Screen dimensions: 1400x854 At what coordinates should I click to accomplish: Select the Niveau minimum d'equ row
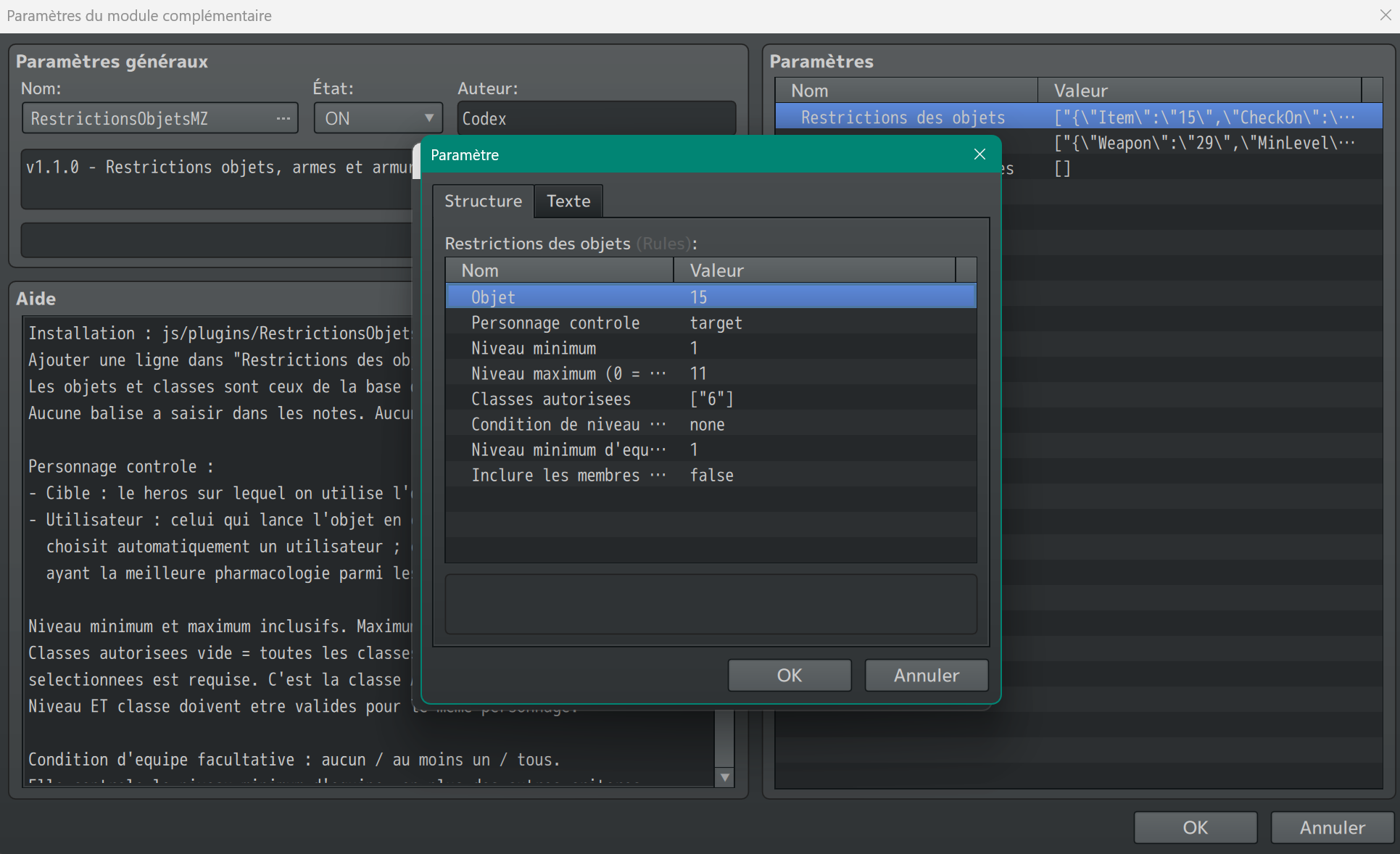(711, 449)
